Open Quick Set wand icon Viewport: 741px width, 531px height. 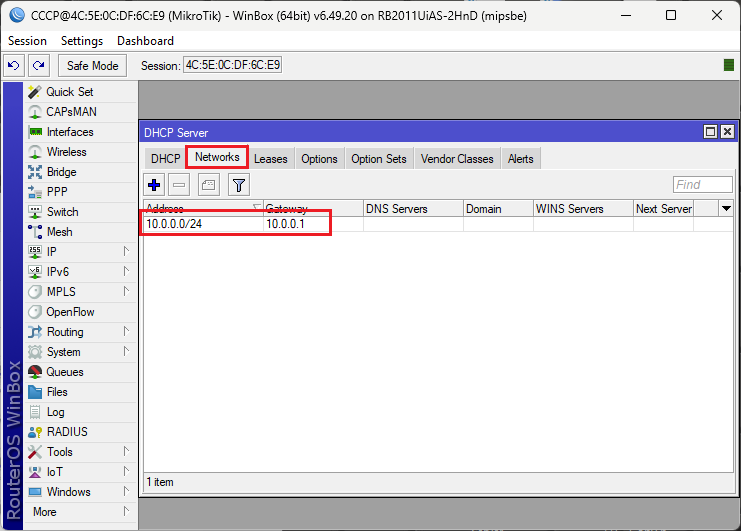tap(34, 92)
